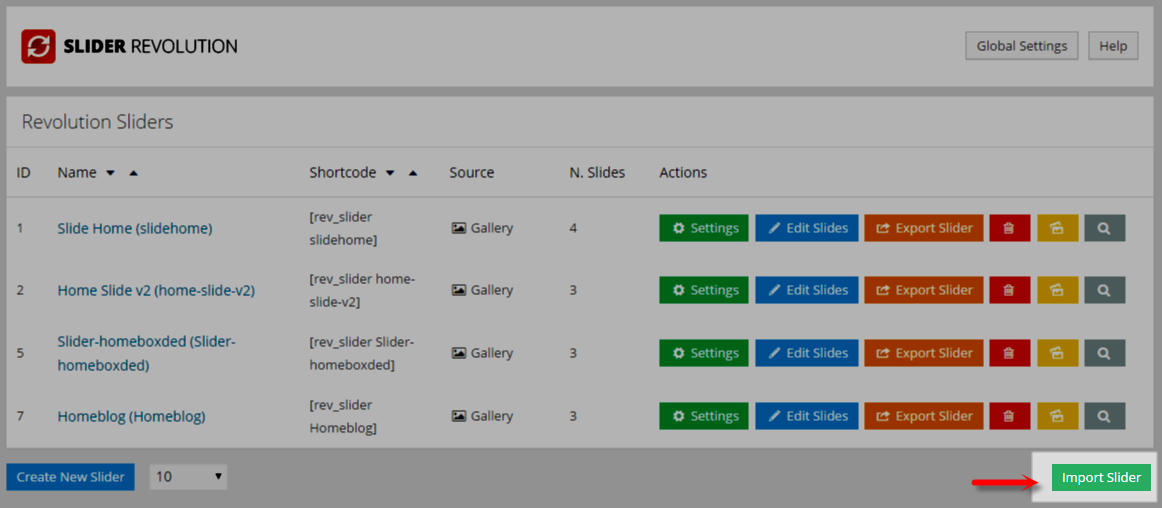This screenshot has width=1162, height=508.
Task: Open the sliders per page dropdown
Action: coord(188,477)
